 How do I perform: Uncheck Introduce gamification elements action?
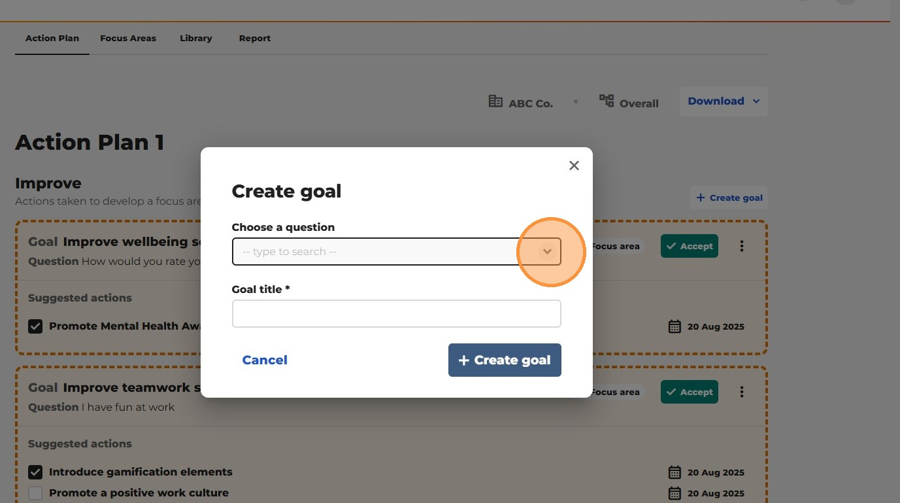point(35,472)
